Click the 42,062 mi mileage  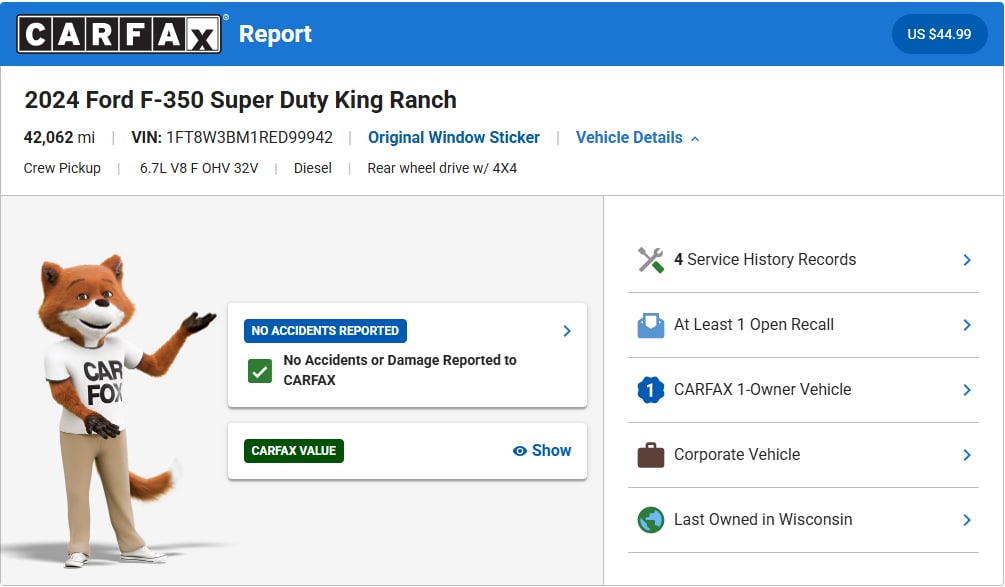(x=59, y=138)
